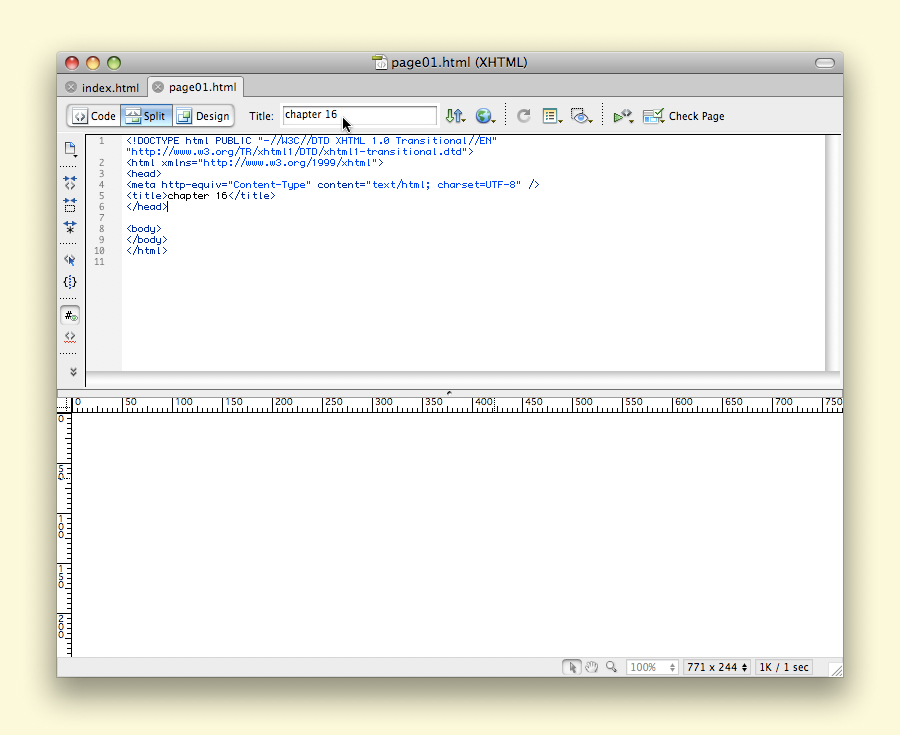Image resolution: width=900 pixels, height=735 pixels.
Task: Click the Refresh Design View icon
Action: pyautogui.click(x=523, y=116)
